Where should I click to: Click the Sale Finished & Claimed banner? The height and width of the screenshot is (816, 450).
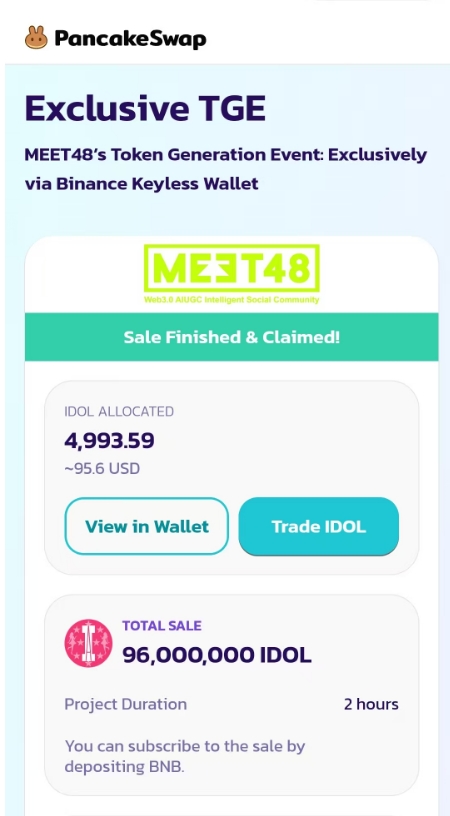click(232, 337)
